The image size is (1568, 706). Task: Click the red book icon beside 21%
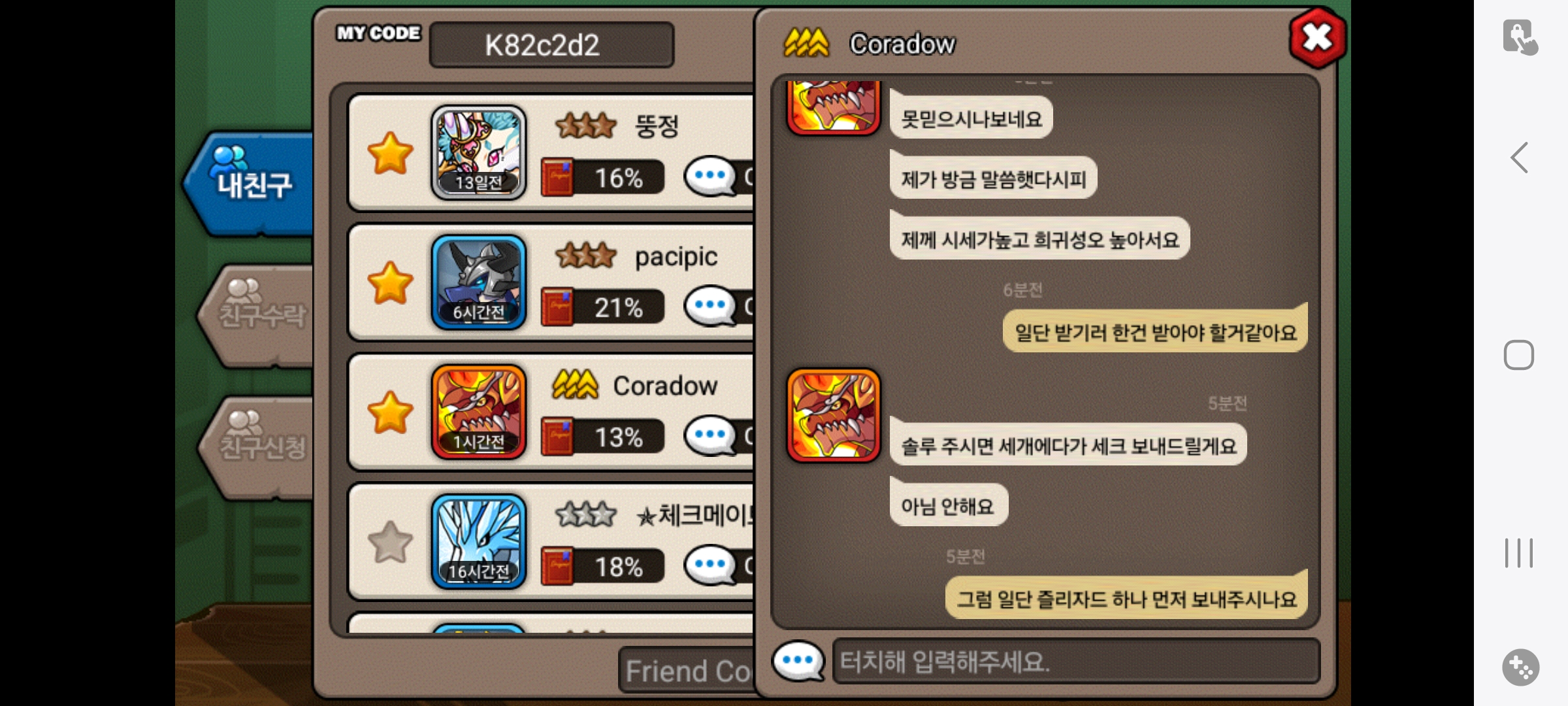557,307
